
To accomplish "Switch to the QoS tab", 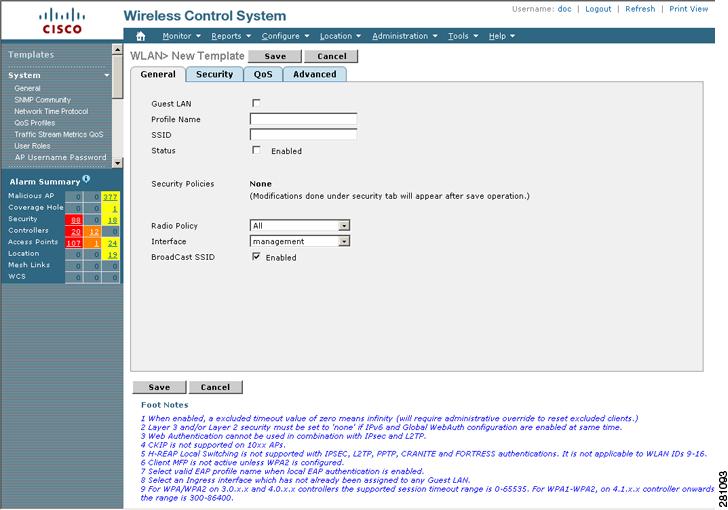I will (263, 74).
